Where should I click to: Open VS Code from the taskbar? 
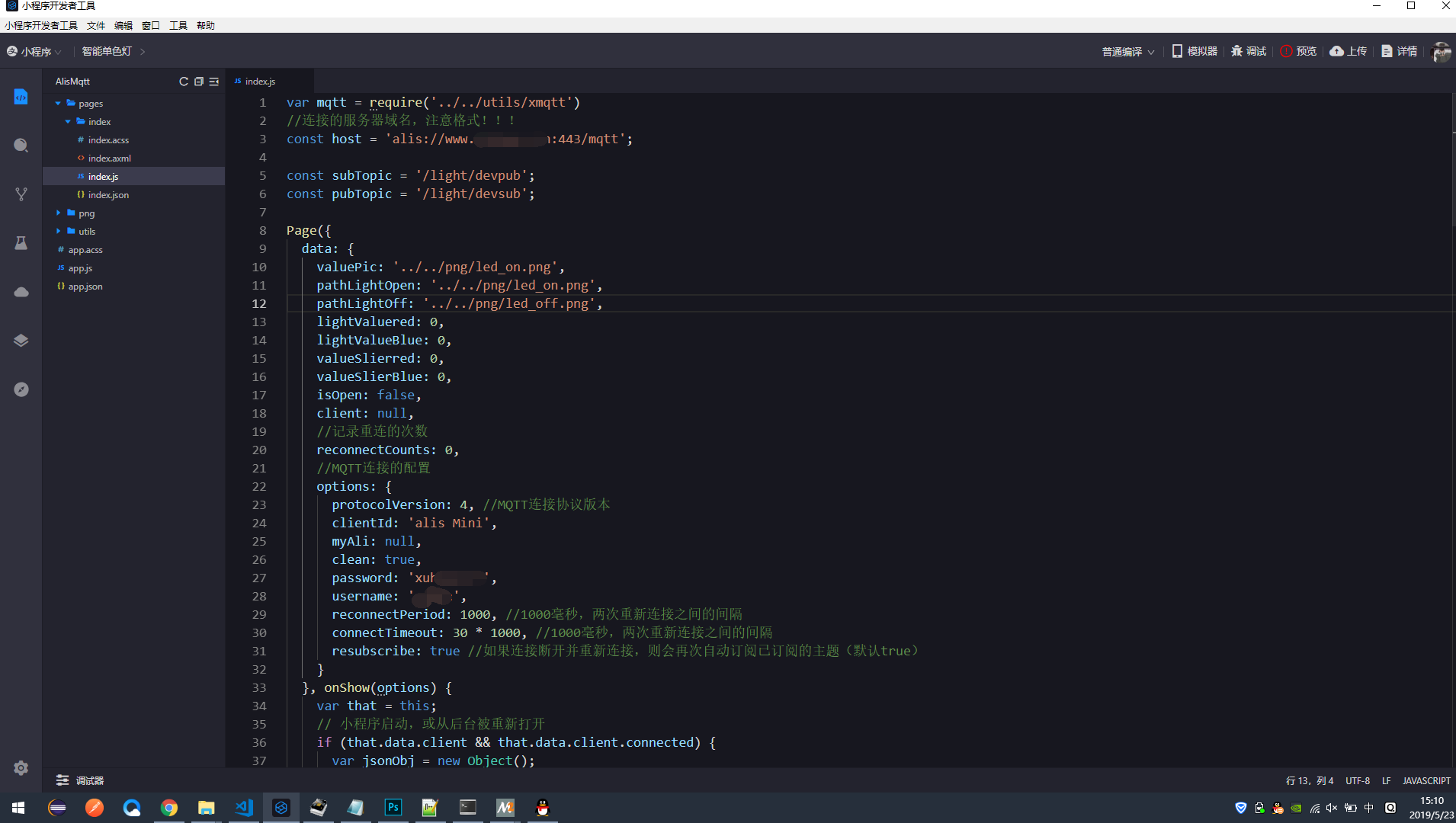coord(244,808)
